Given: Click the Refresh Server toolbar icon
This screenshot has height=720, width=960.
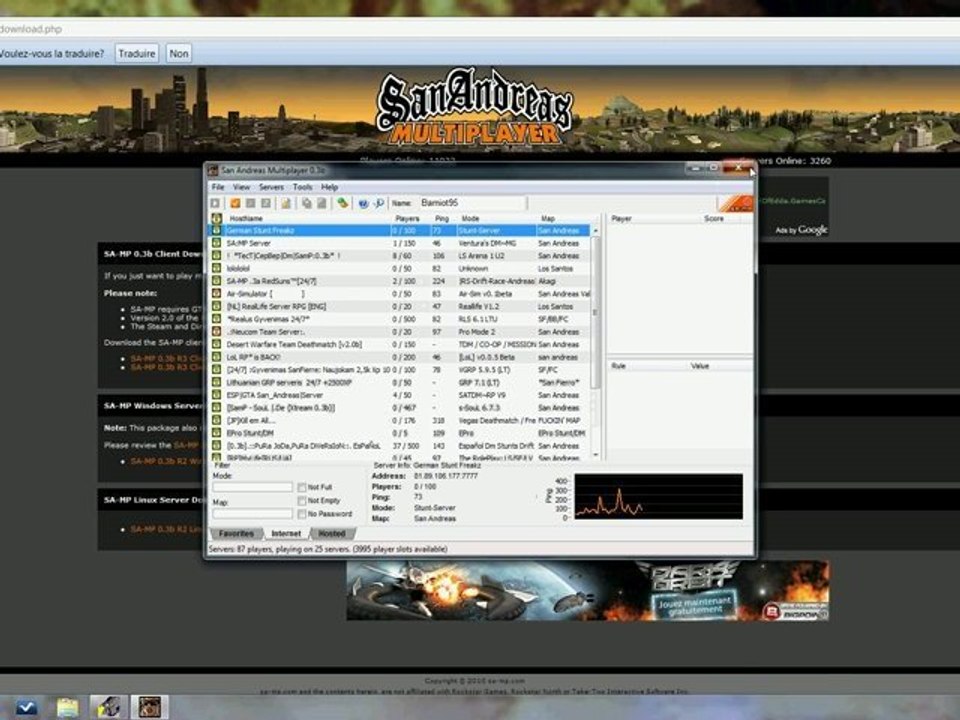Looking at the screenshot, I should (266, 203).
